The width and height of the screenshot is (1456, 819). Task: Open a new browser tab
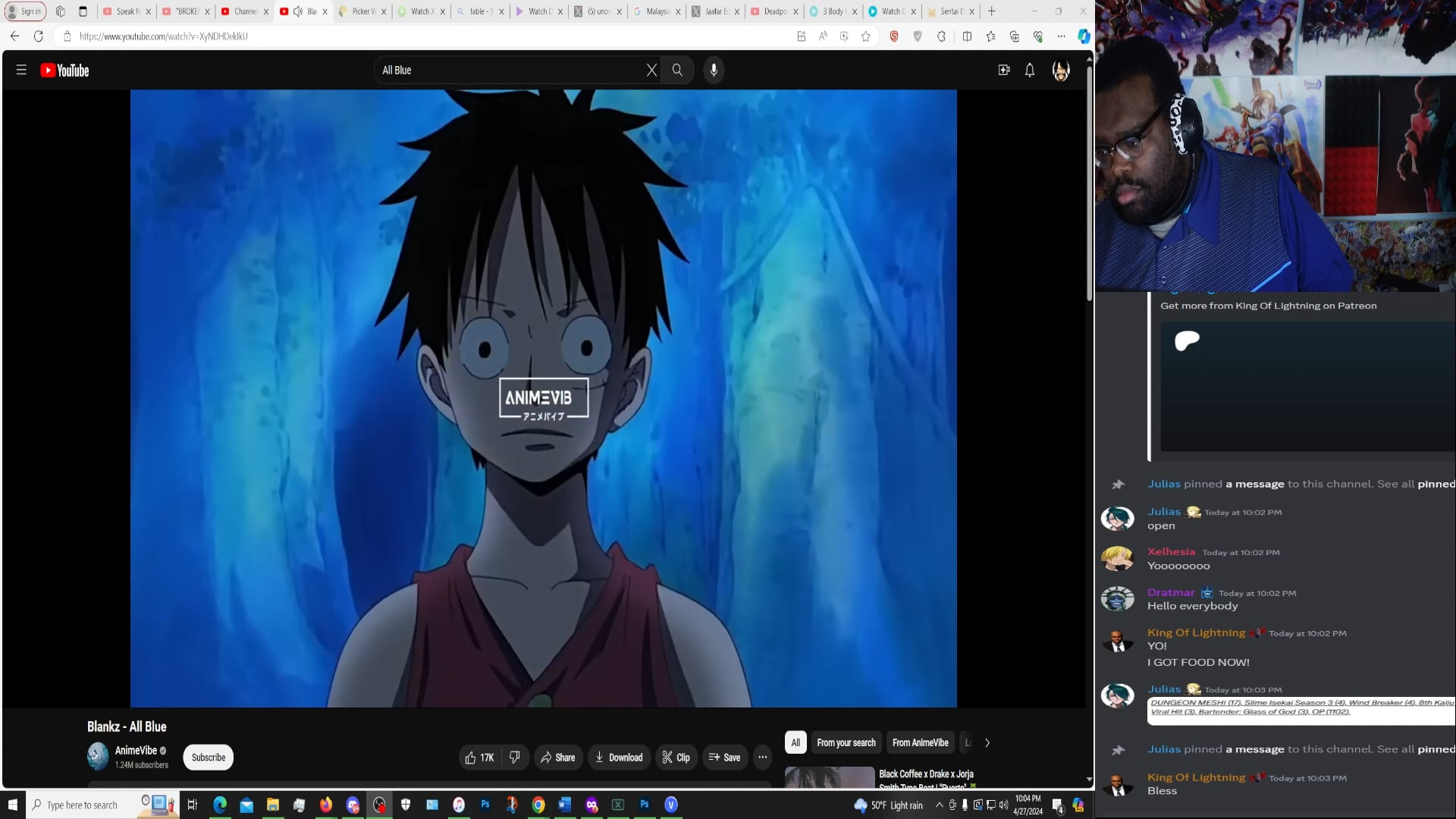[x=991, y=11]
